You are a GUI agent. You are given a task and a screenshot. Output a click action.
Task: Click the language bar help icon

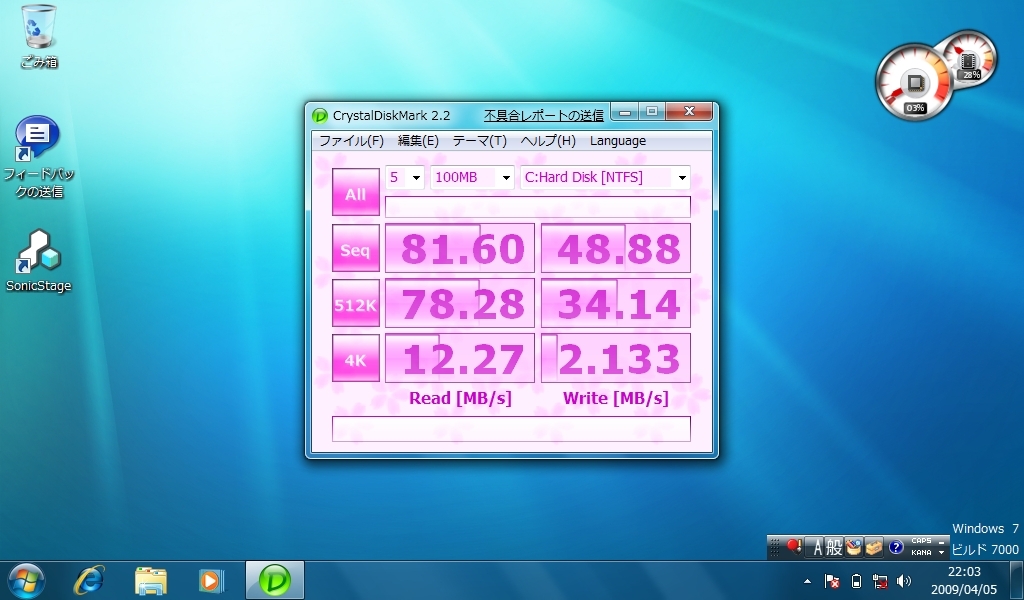[x=896, y=547]
